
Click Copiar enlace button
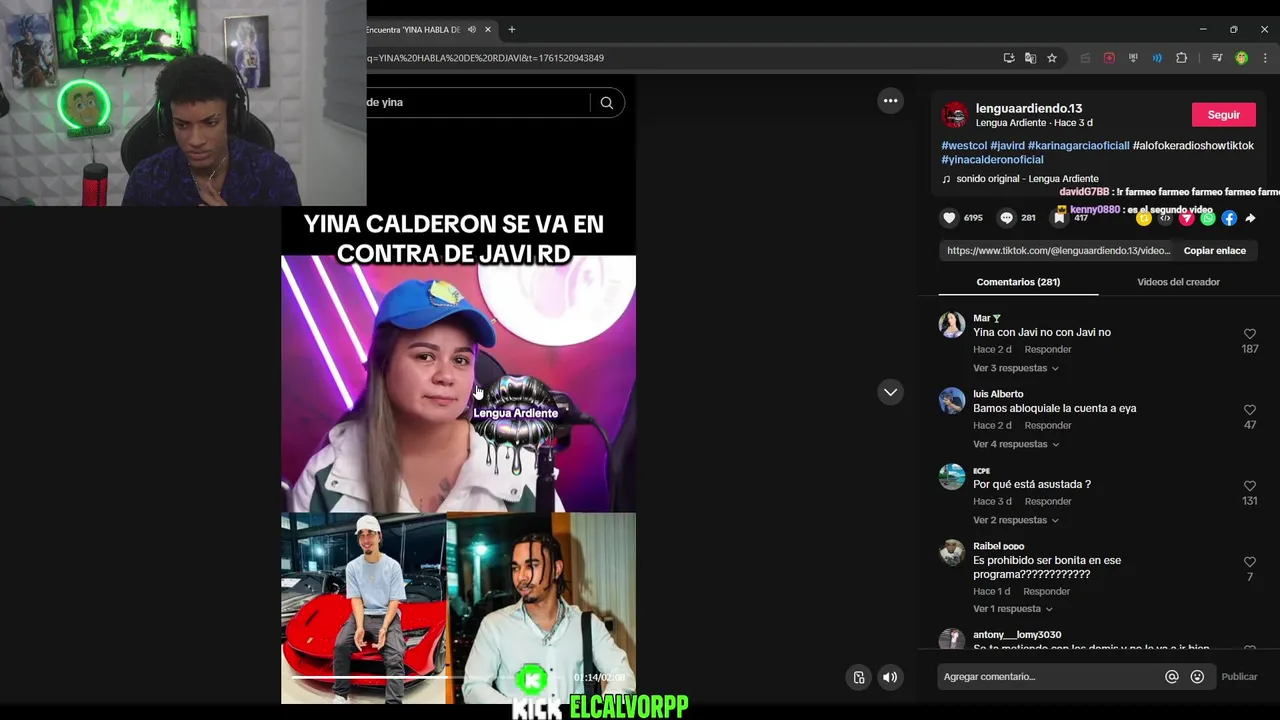[x=1214, y=251]
